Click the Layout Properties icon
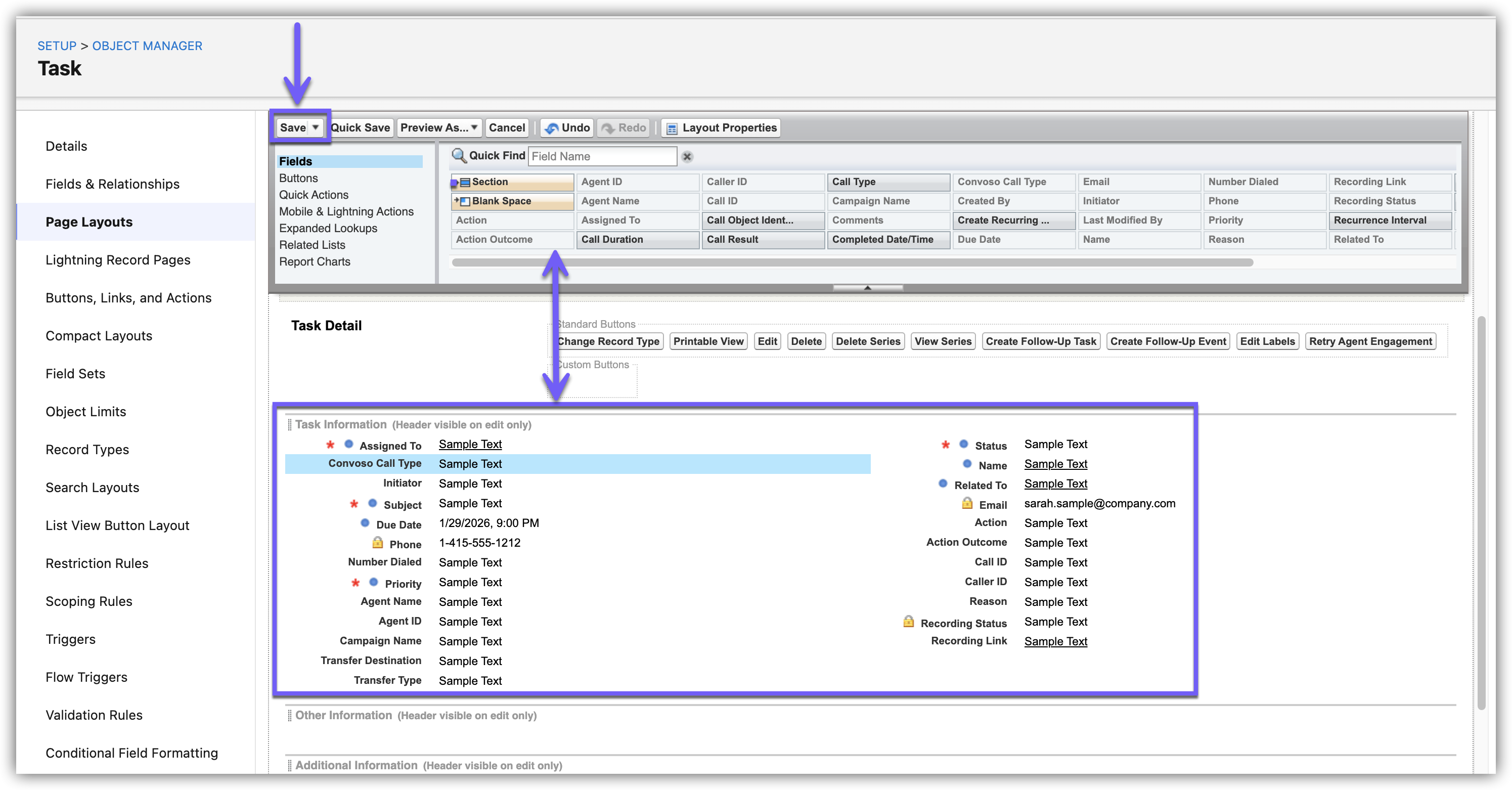This screenshot has height=790, width=1512. (672, 128)
